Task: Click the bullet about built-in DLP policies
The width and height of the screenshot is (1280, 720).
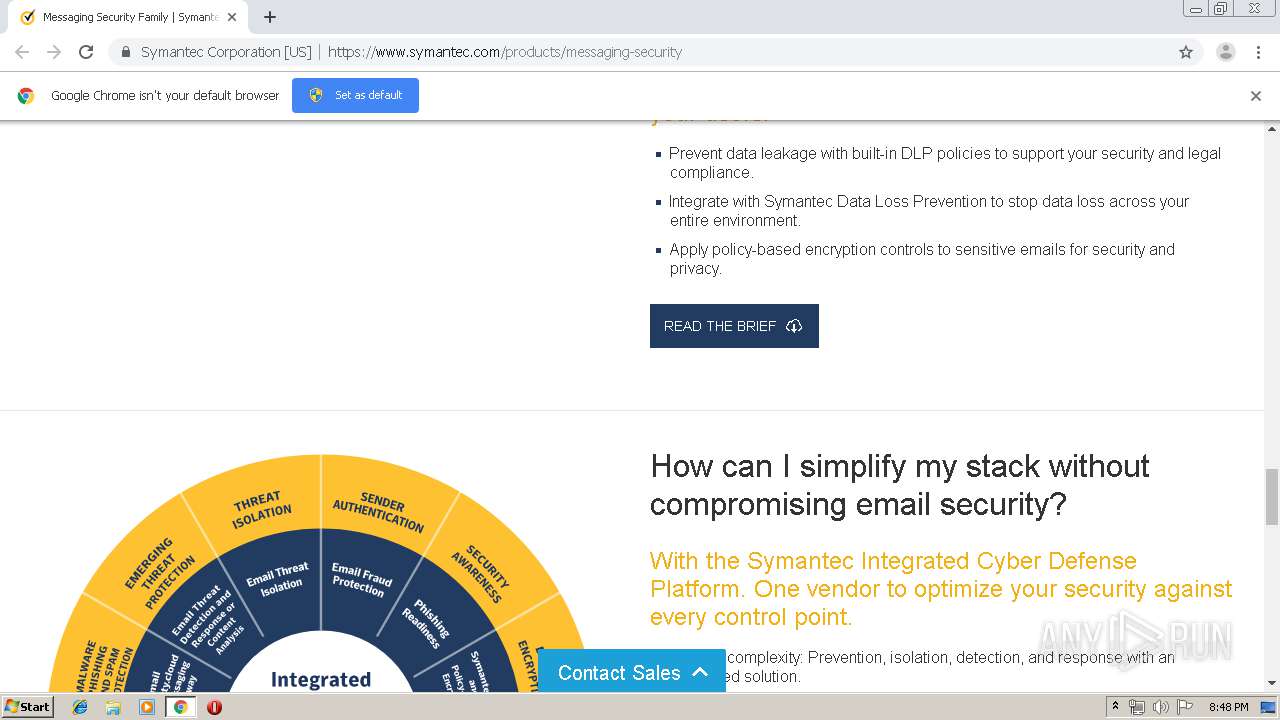Action: click(945, 163)
